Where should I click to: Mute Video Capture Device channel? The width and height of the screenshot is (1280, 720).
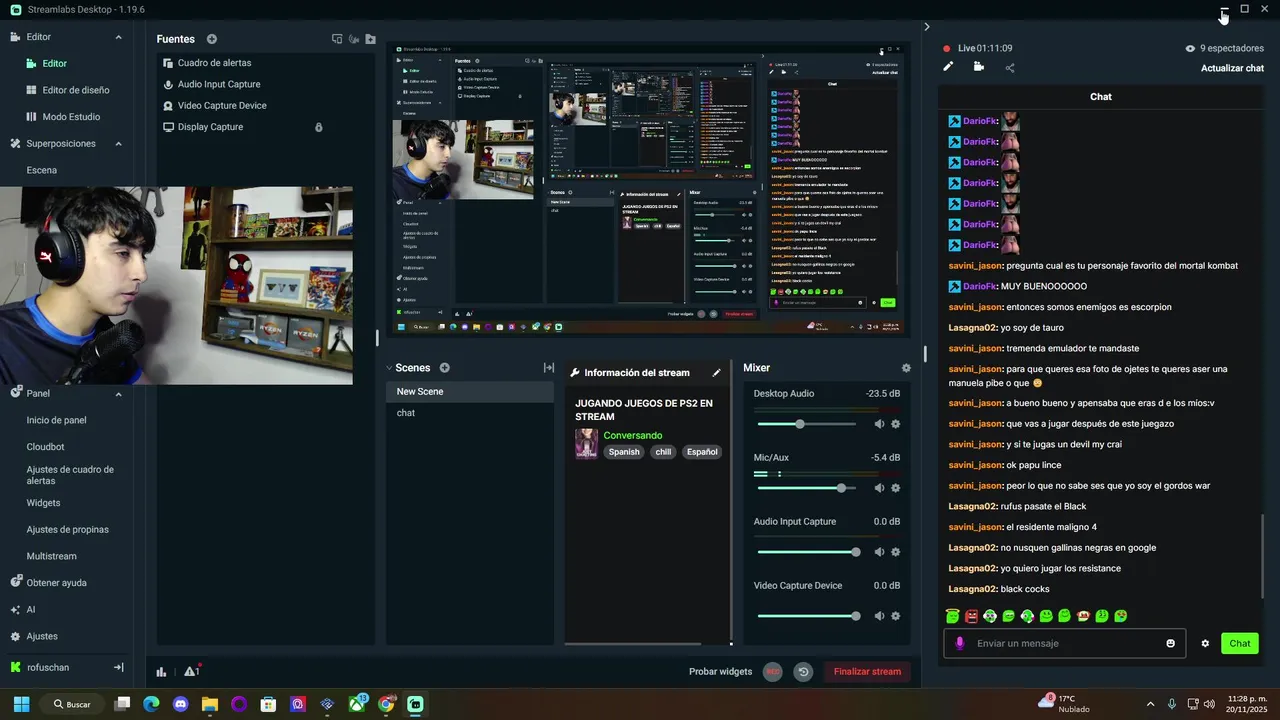coord(879,616)
